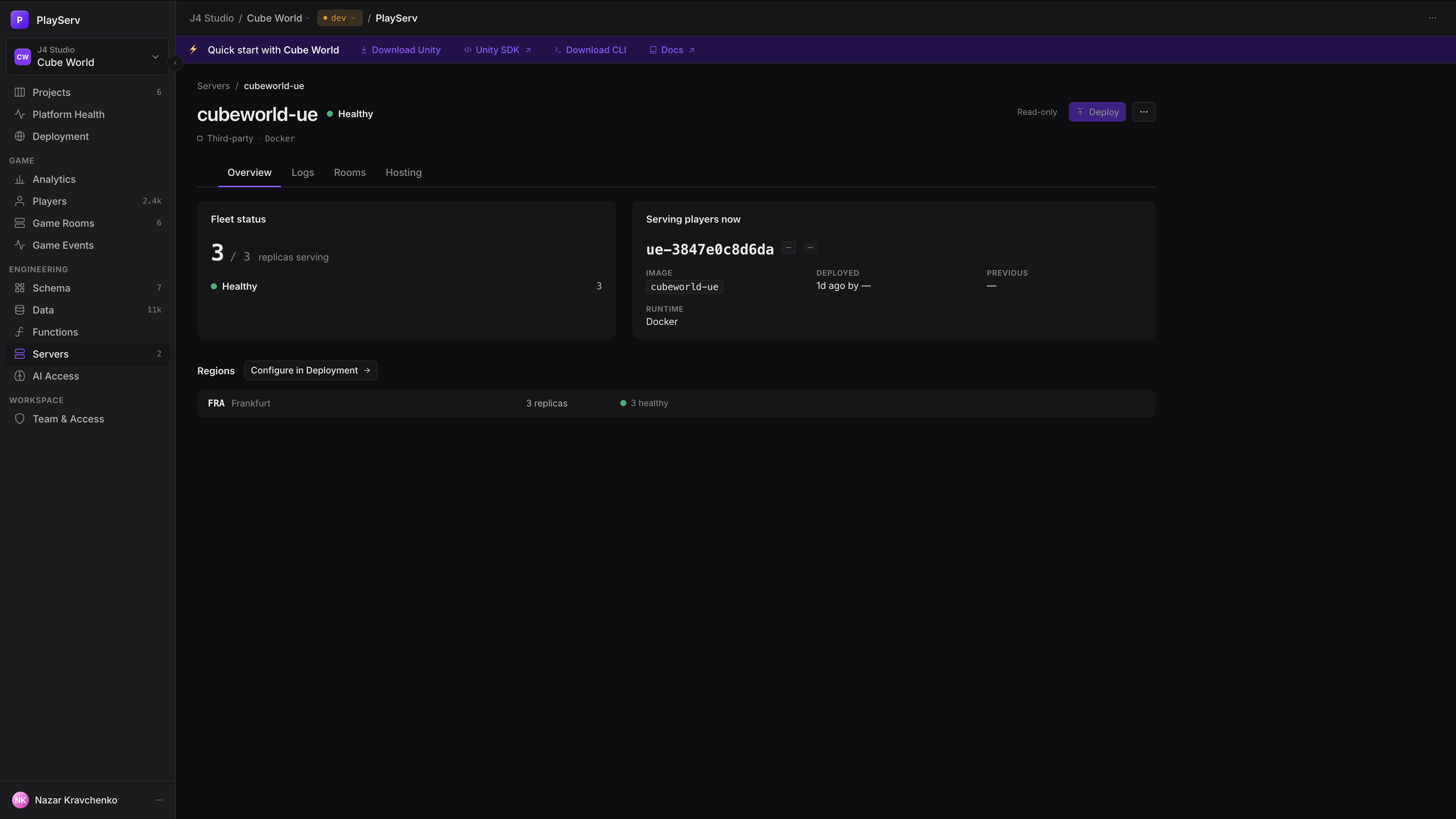Select the FRA Frankfurt region row
This screenshot has height=819, width=1456.
pyautogui.click(x=676, y=403)
